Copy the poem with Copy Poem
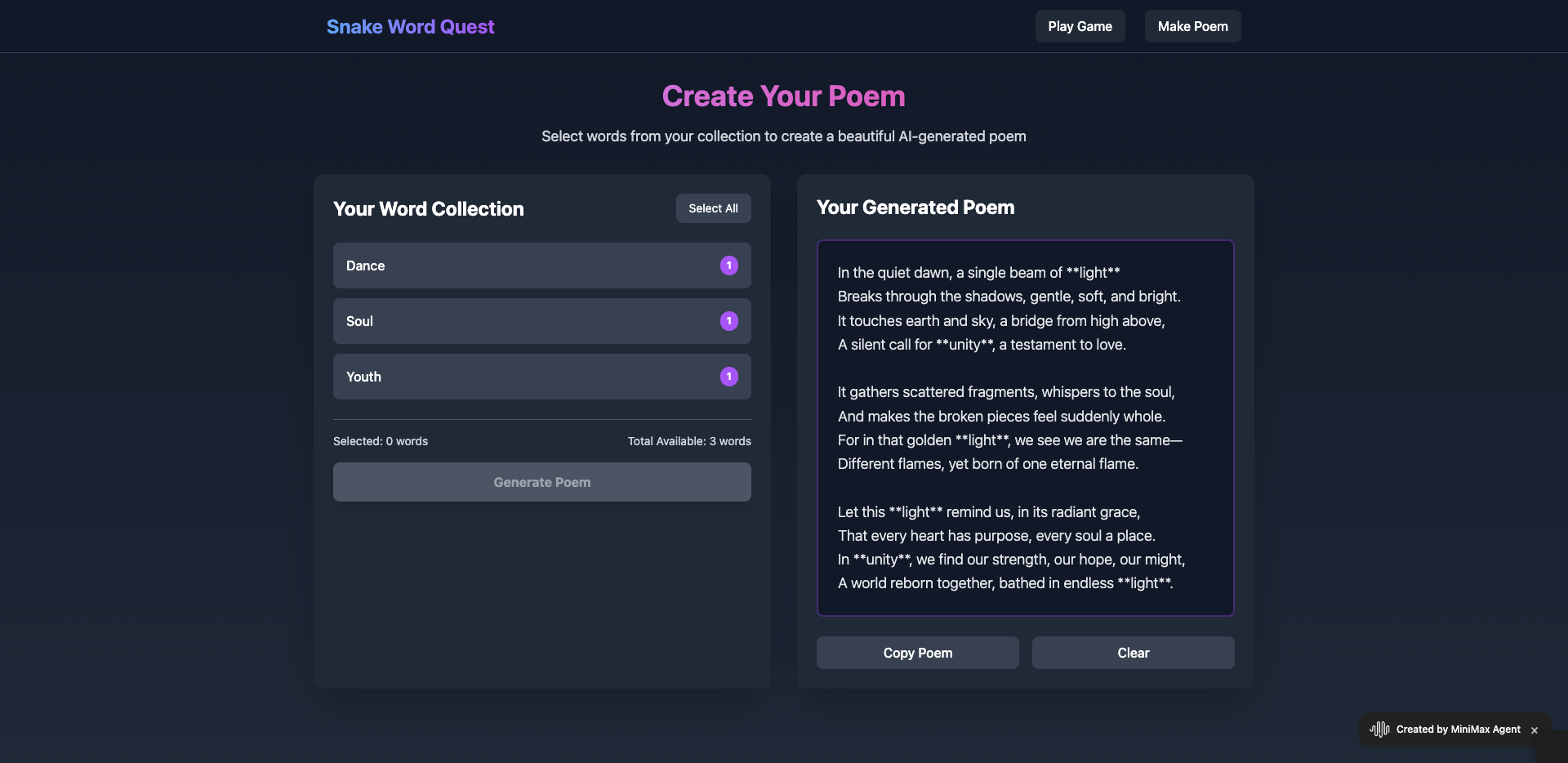 click(x=917, y=653)
